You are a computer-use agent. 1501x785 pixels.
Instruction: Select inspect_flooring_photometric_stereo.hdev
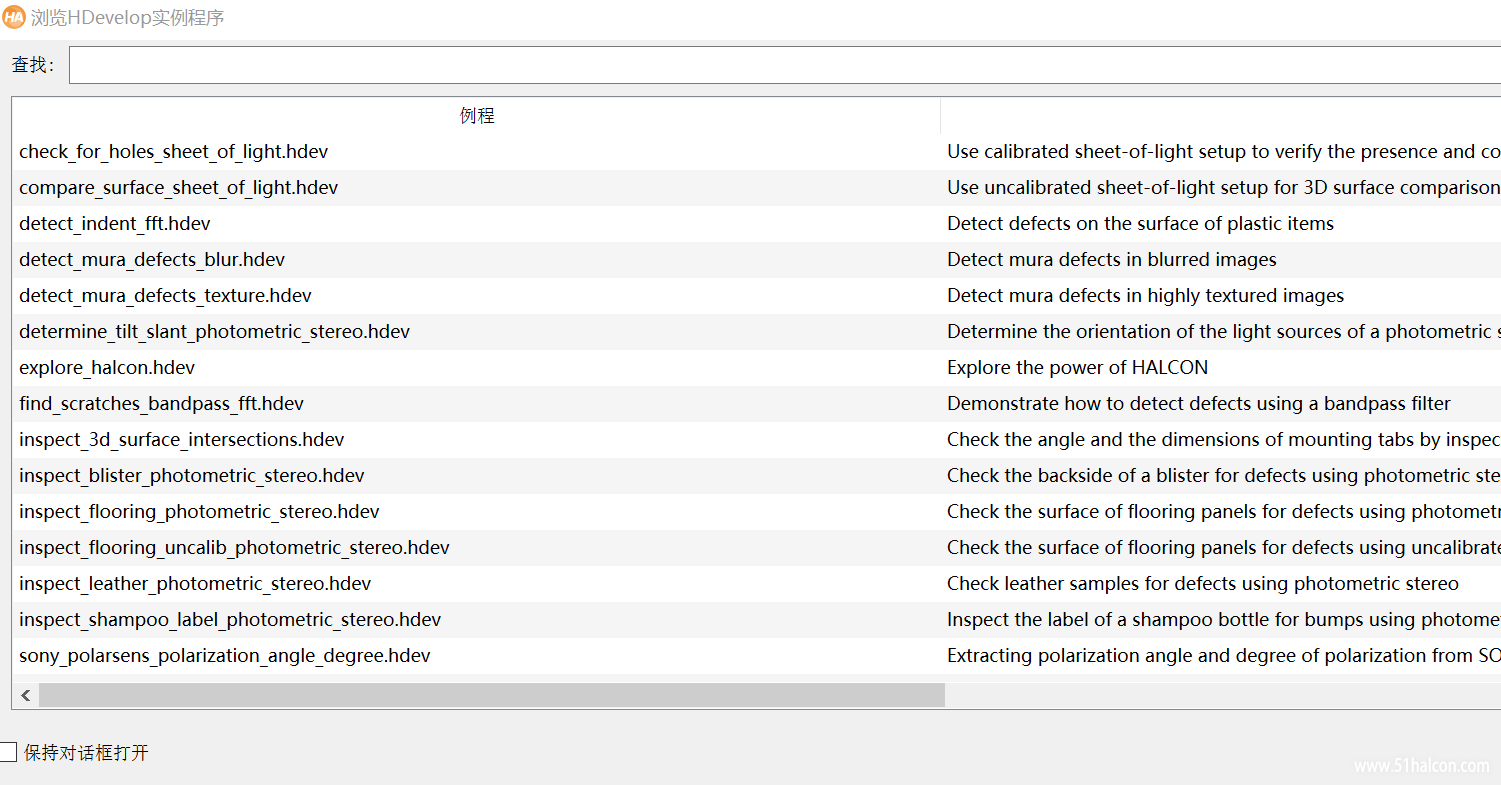pos(200,512)
